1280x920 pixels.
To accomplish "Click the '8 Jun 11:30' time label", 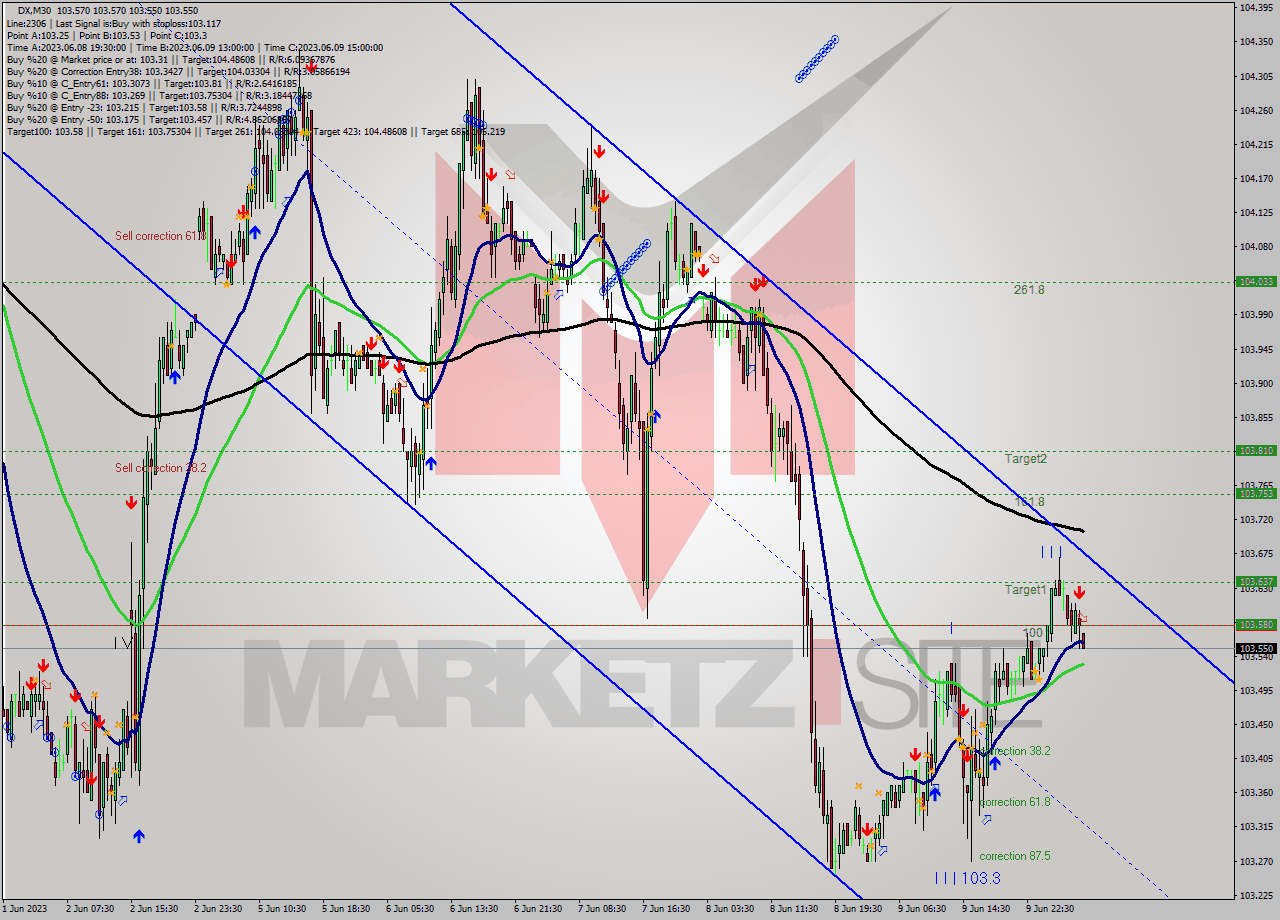I will 793,909.
